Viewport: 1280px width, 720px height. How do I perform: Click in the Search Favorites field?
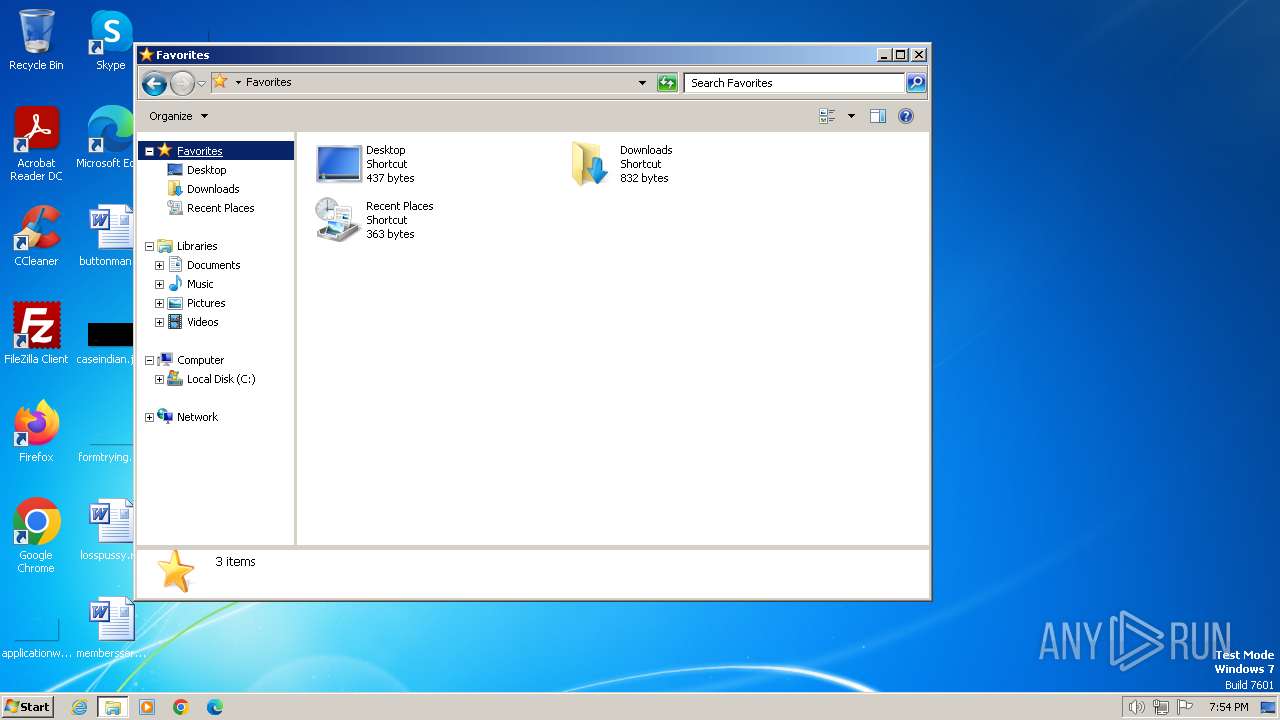[795, 83]
